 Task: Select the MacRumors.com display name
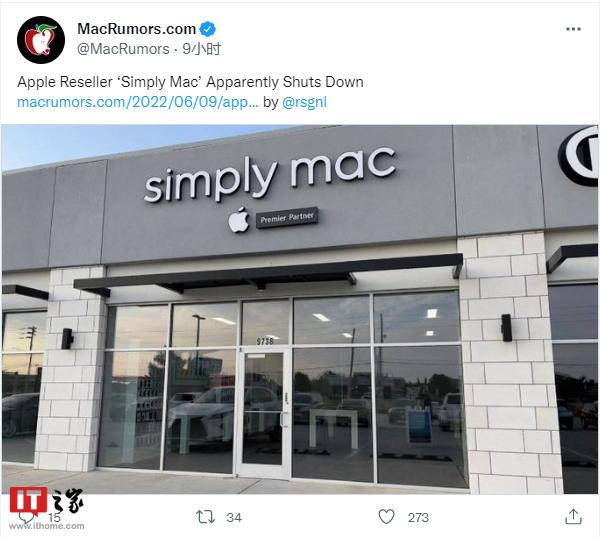pos(136,29)
